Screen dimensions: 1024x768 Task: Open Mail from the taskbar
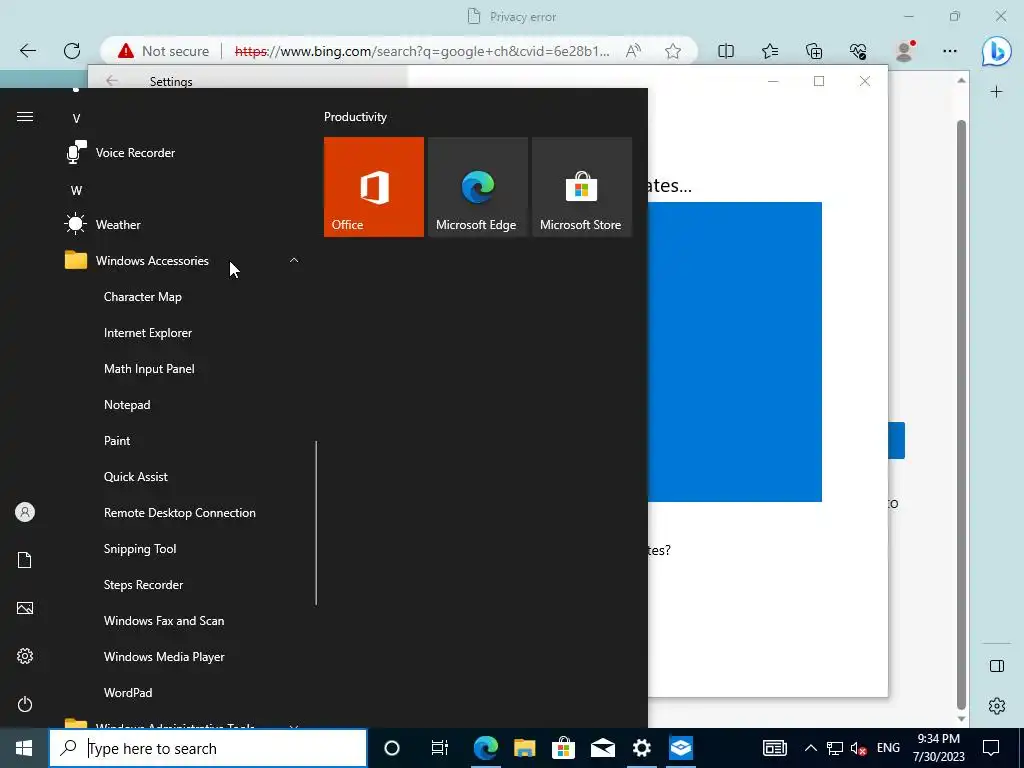[603, 748]
